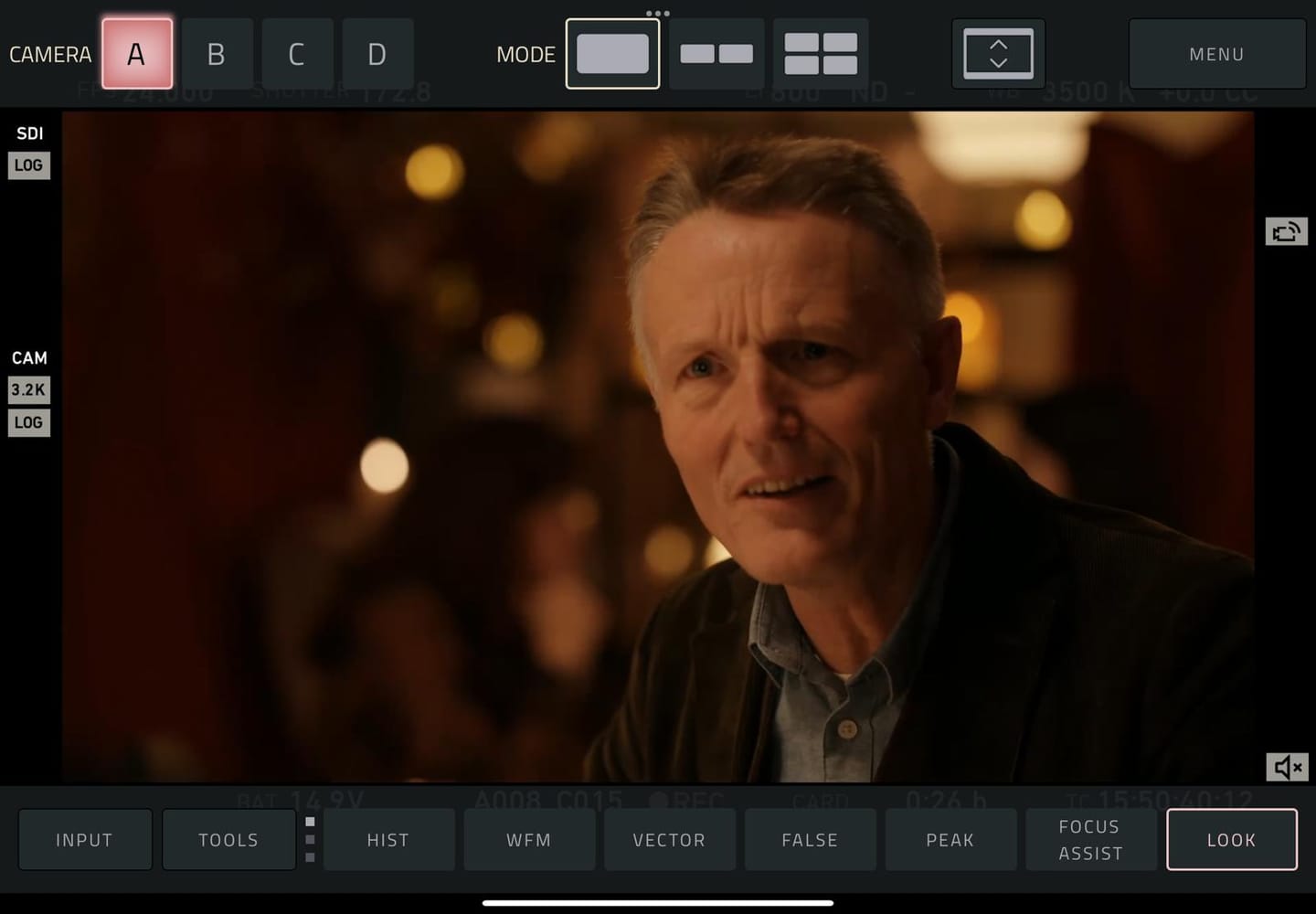Open the MENU
The image size is (1316, 914).
pos(1216,54)
